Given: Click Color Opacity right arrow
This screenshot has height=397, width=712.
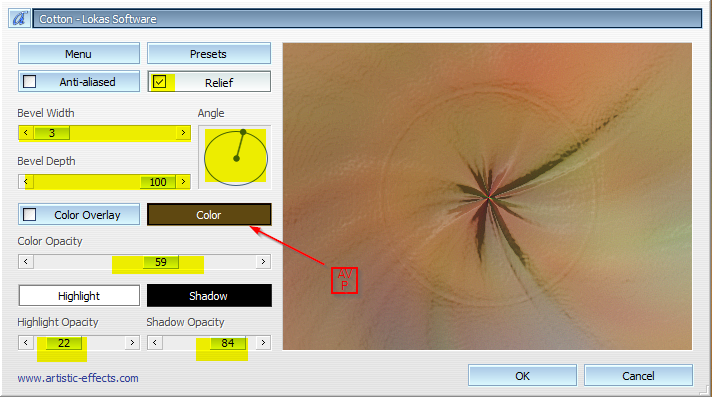Looking at the screenshot, I should 263,262.
